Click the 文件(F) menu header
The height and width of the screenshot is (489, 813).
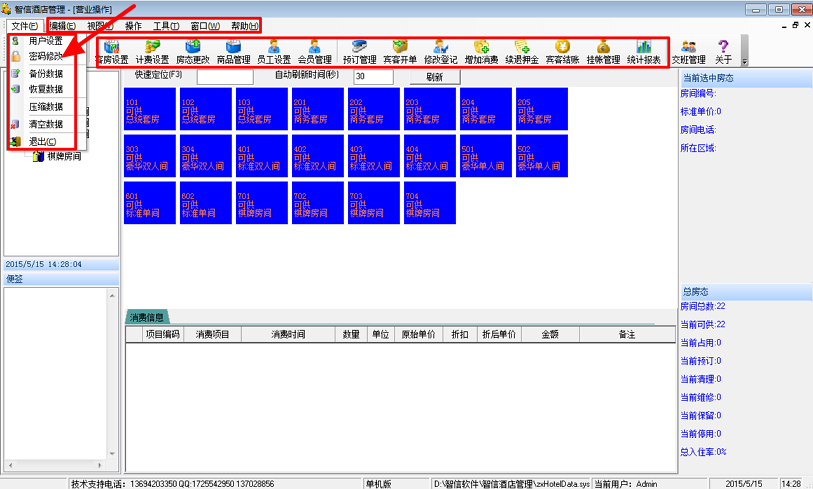[25, 26]
